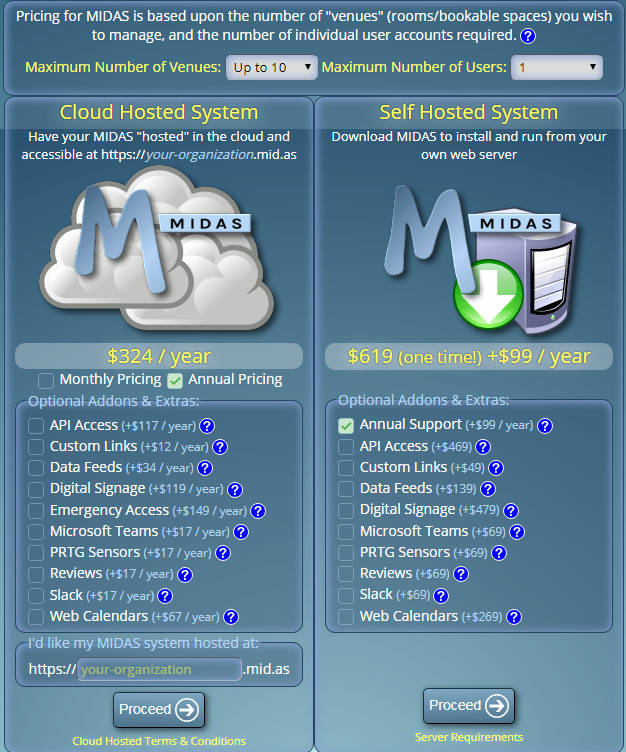This screenshot has height=752, width=626.
Task: Click help icon beside self-hosted Web Calendars
Action: (x=514, y=617)
